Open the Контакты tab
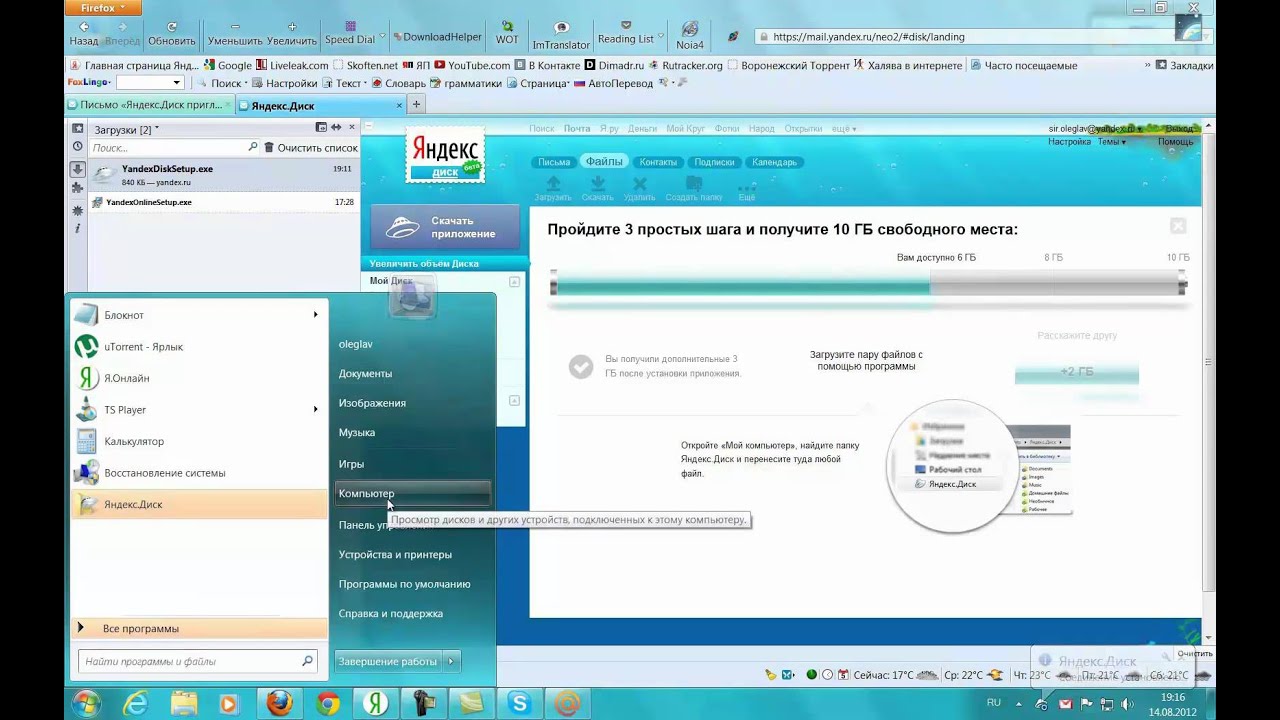This screenshot has width=1280, height=720. point(658,162)
